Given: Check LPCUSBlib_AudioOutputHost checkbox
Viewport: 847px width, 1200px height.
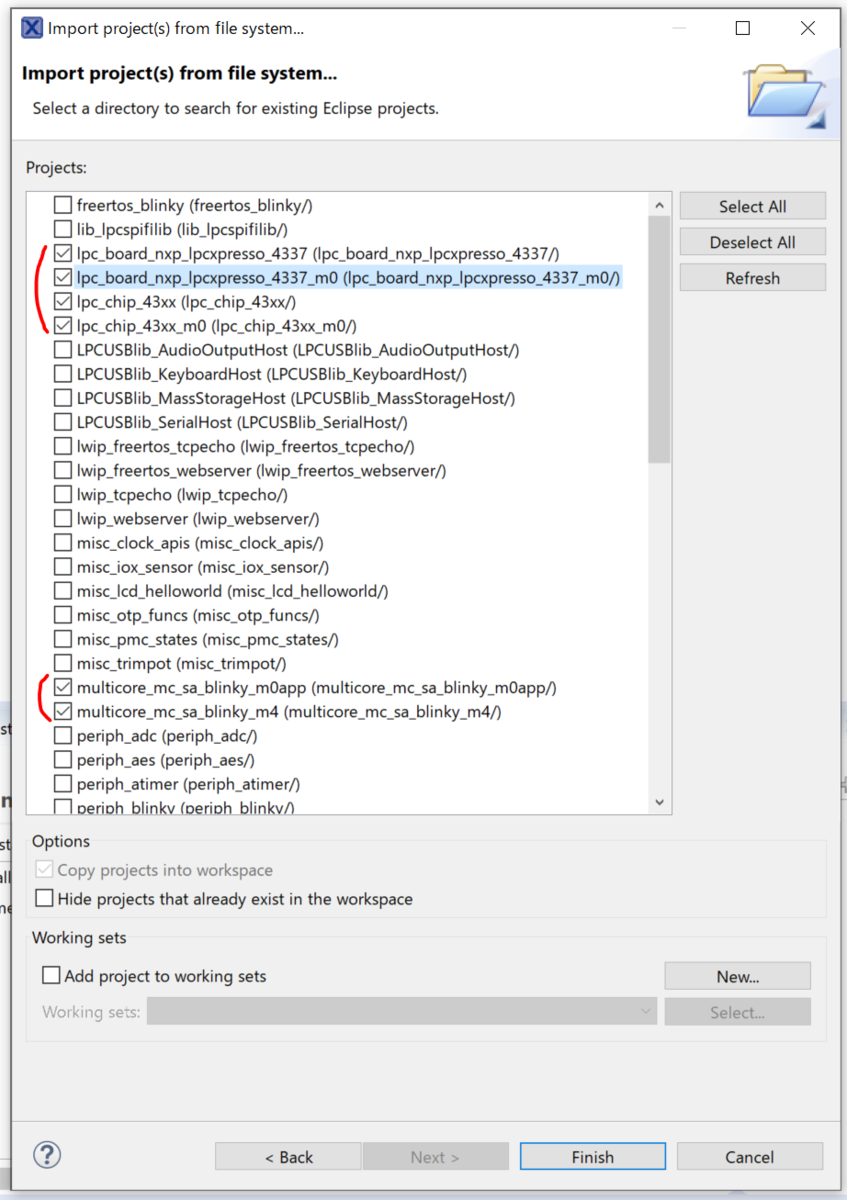Looking at the screenshot, I should pos(63,350).
